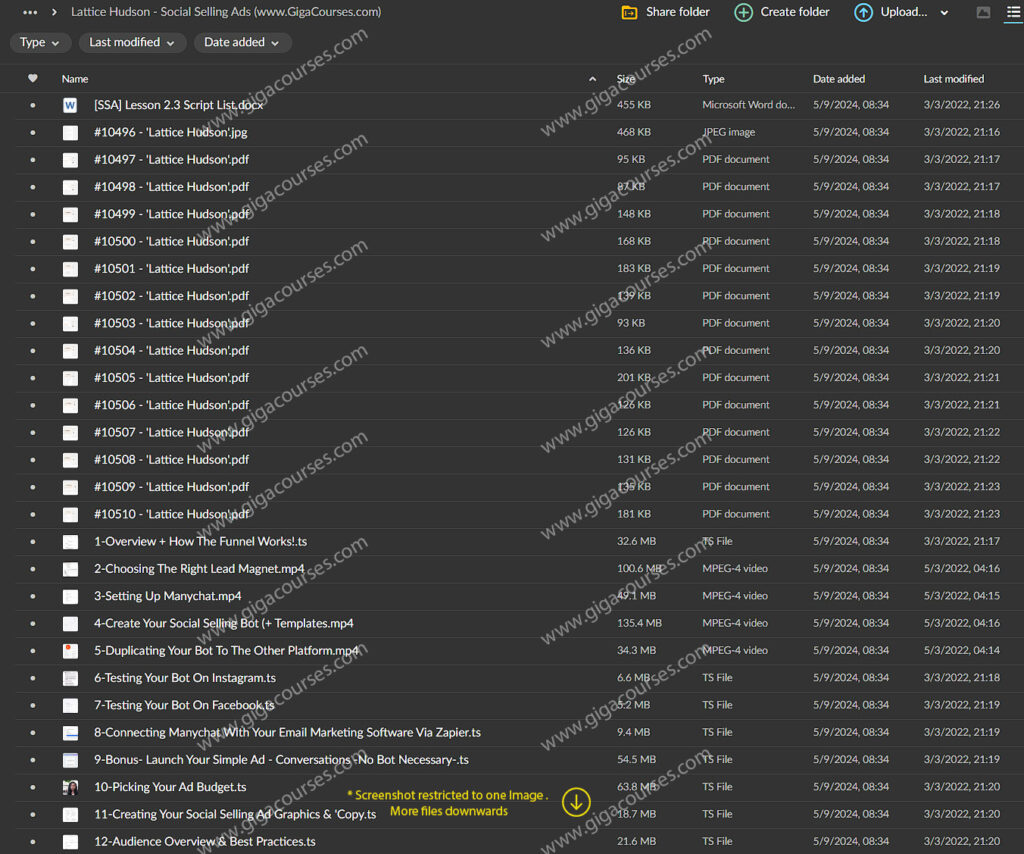Click the Create folder plus icon

click(x=743, y=12)
